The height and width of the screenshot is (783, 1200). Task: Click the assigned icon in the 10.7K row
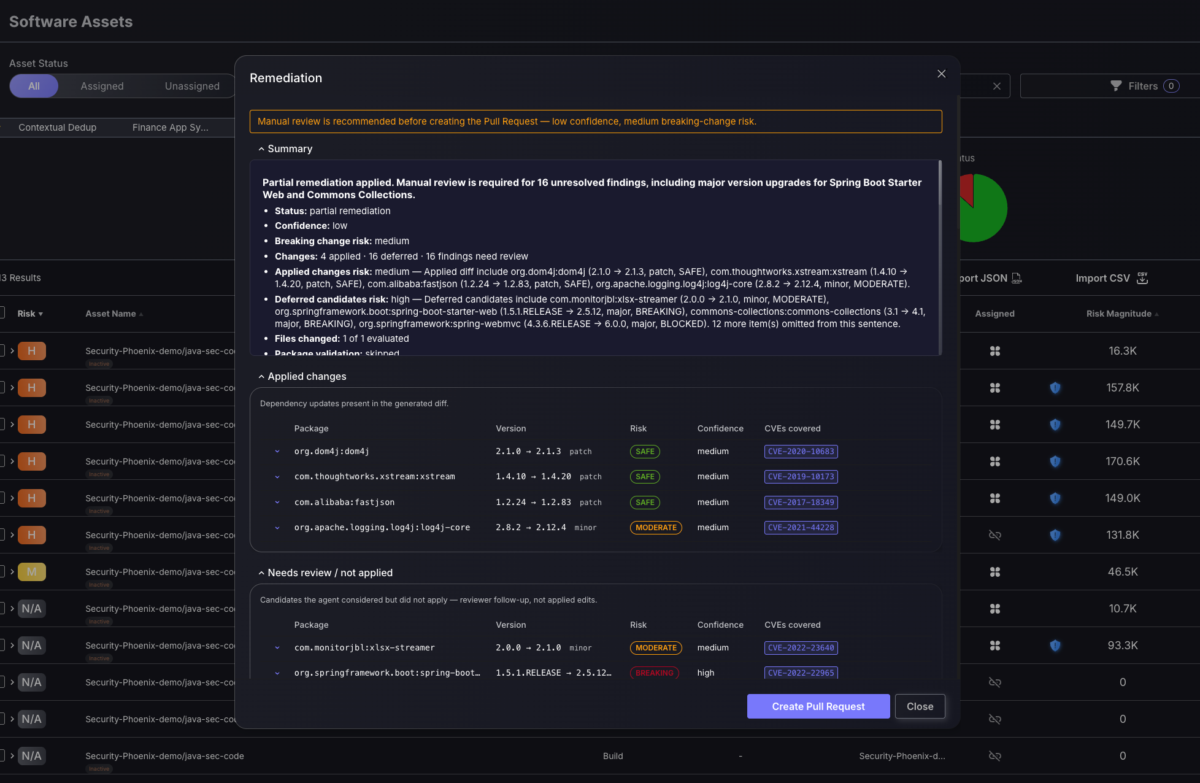tap(995, 608)
